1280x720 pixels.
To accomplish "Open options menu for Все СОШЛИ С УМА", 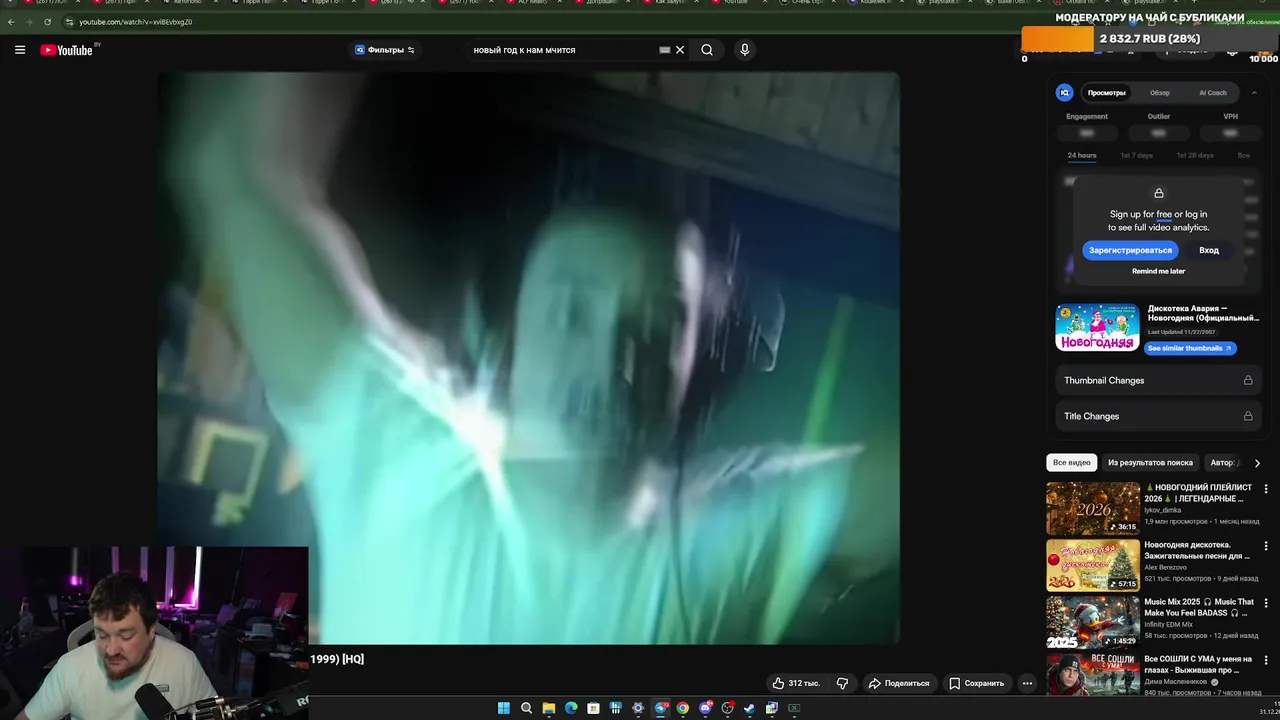I will click(1266, 659).
